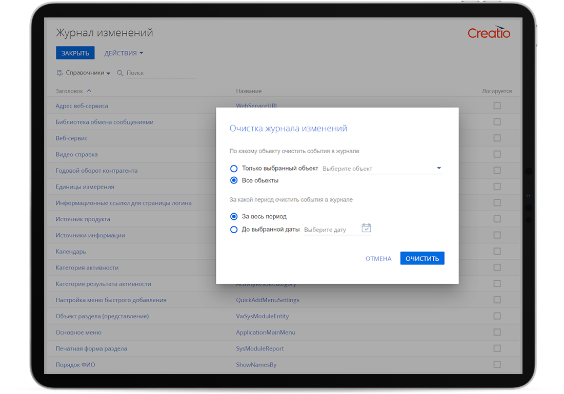The height and width of the screenshot is (394, 564).
Task: Toggle logging checkbox for Основное меню row
Action: coord(497,332)
